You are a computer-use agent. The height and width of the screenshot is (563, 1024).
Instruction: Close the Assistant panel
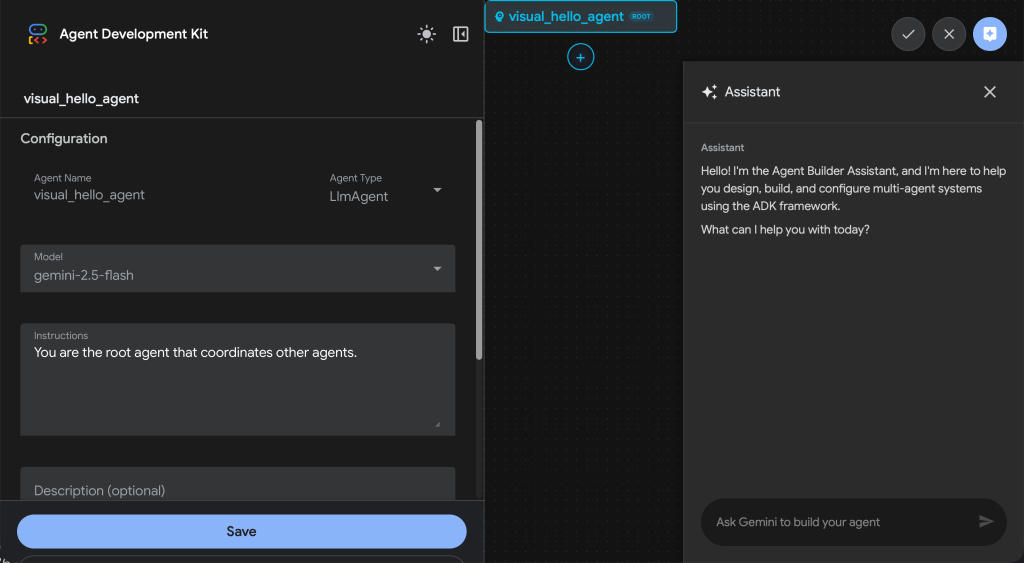click(x=990, y=92)
